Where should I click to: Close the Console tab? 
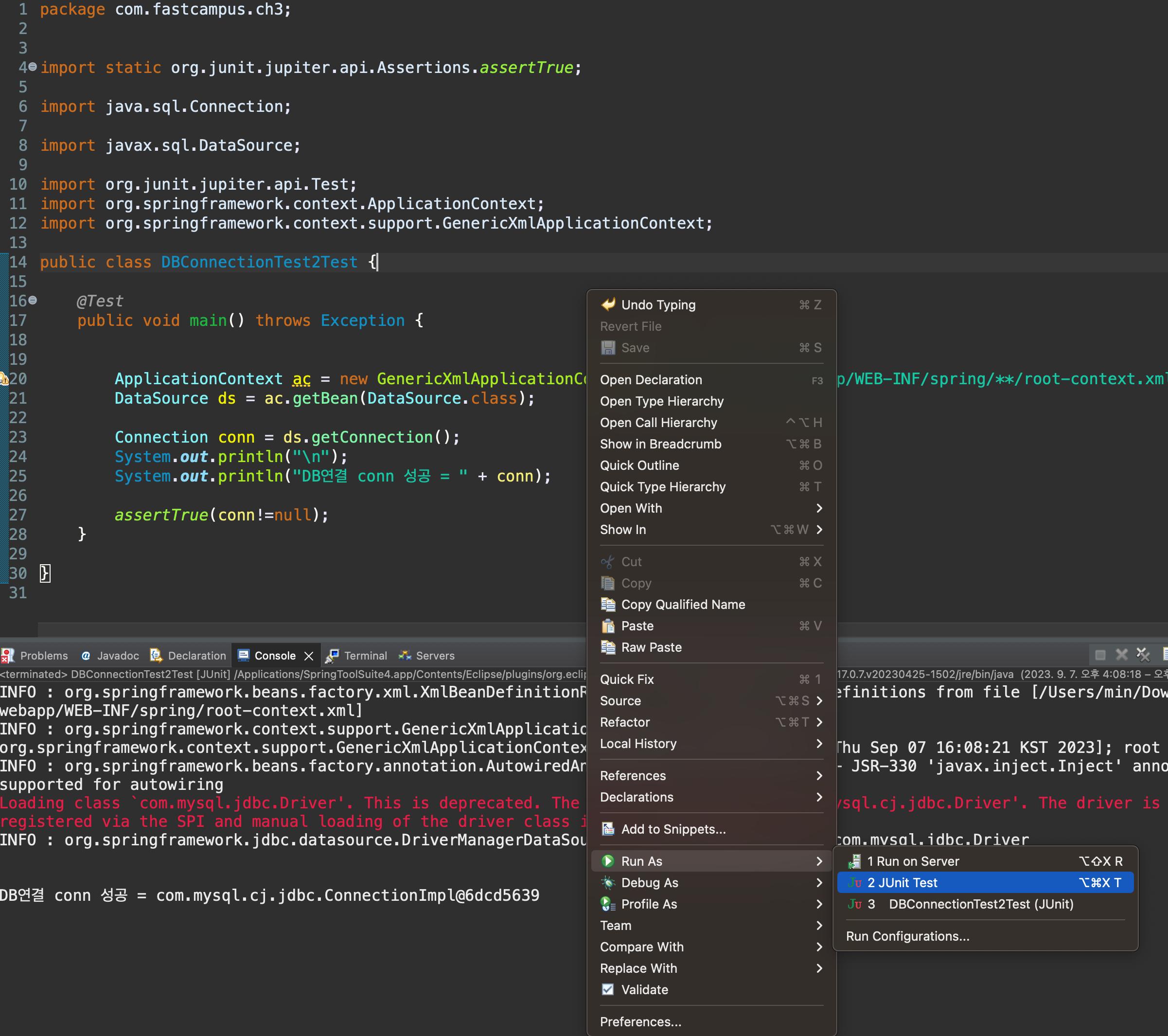coord(309,656)
